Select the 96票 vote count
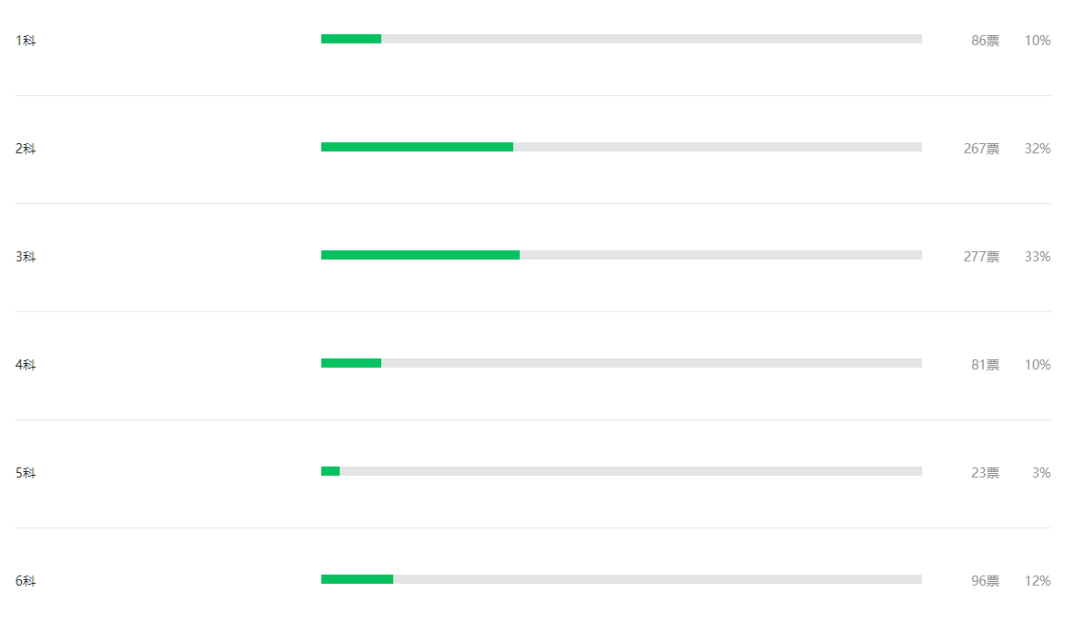This screenshot has width=1080, height=630. [x=985, y=581]
